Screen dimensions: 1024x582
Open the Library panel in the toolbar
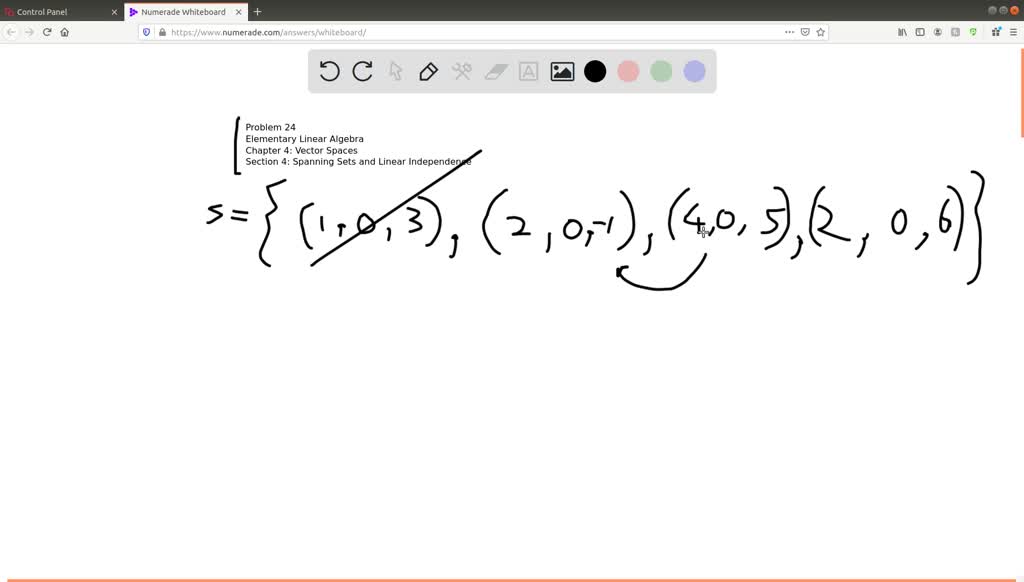pos(902,31)
